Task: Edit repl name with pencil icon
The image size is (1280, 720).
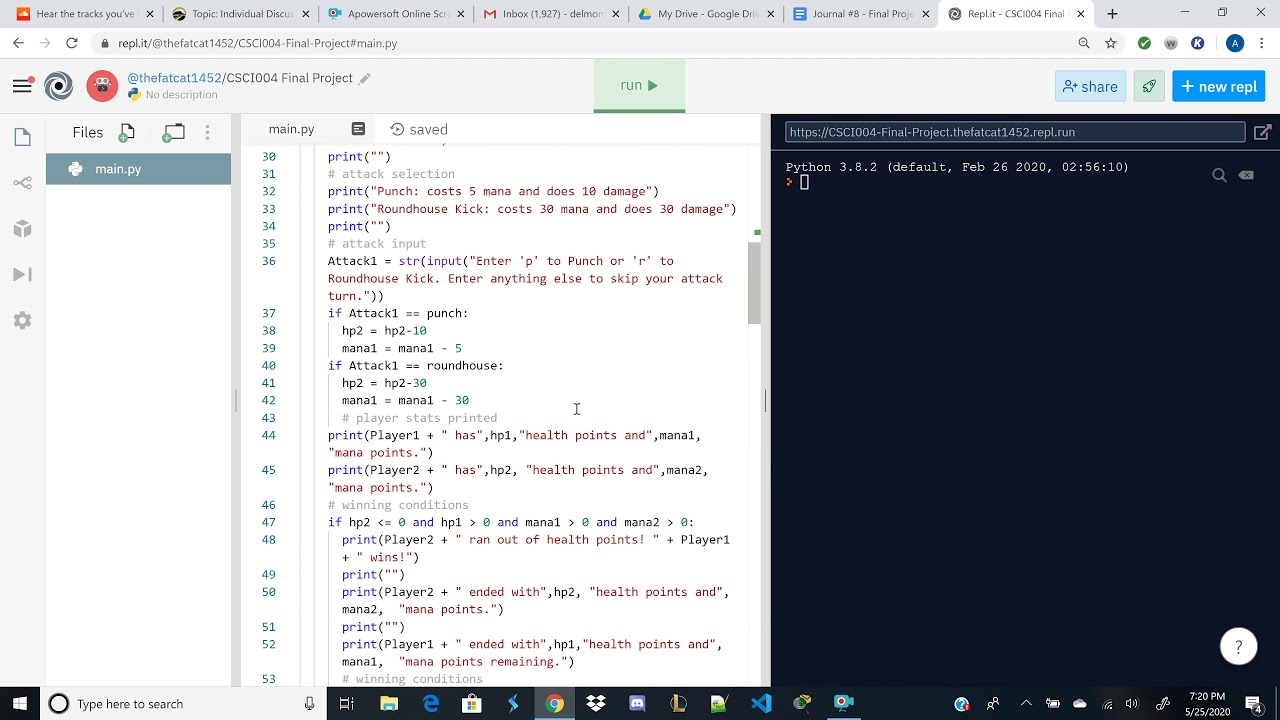Action: (365, 78)
